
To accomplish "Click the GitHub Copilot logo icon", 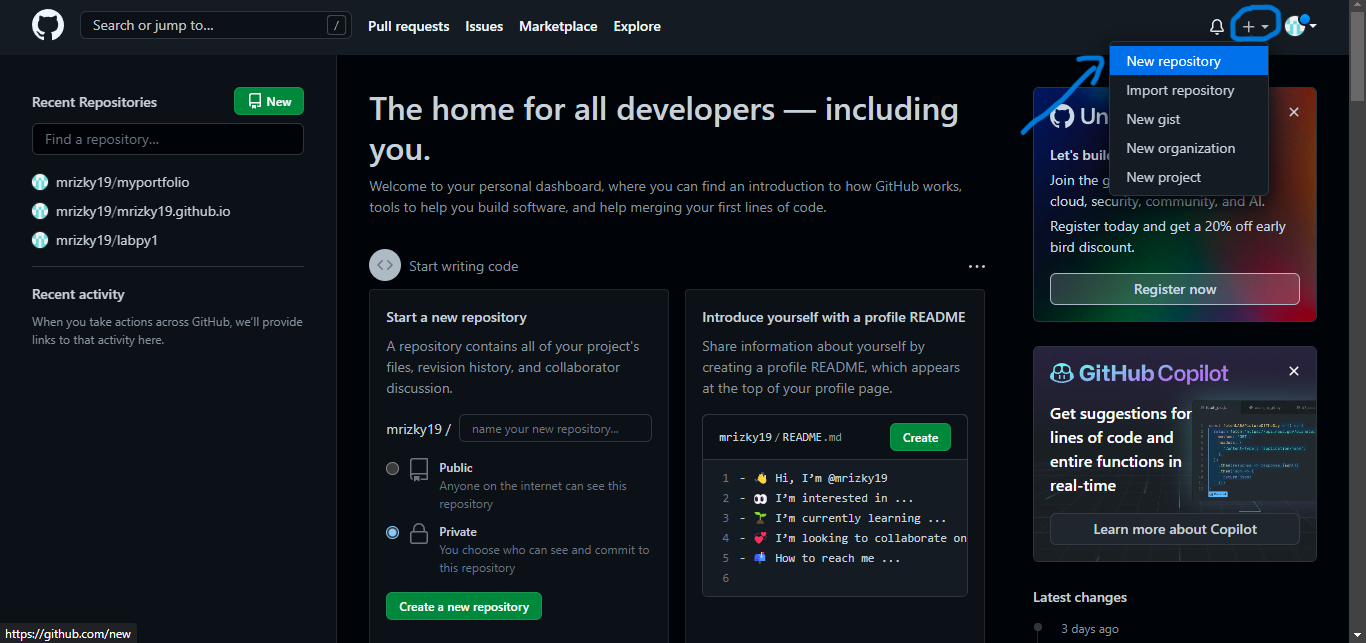I will pyautogui.click(x=1062, y=372).
